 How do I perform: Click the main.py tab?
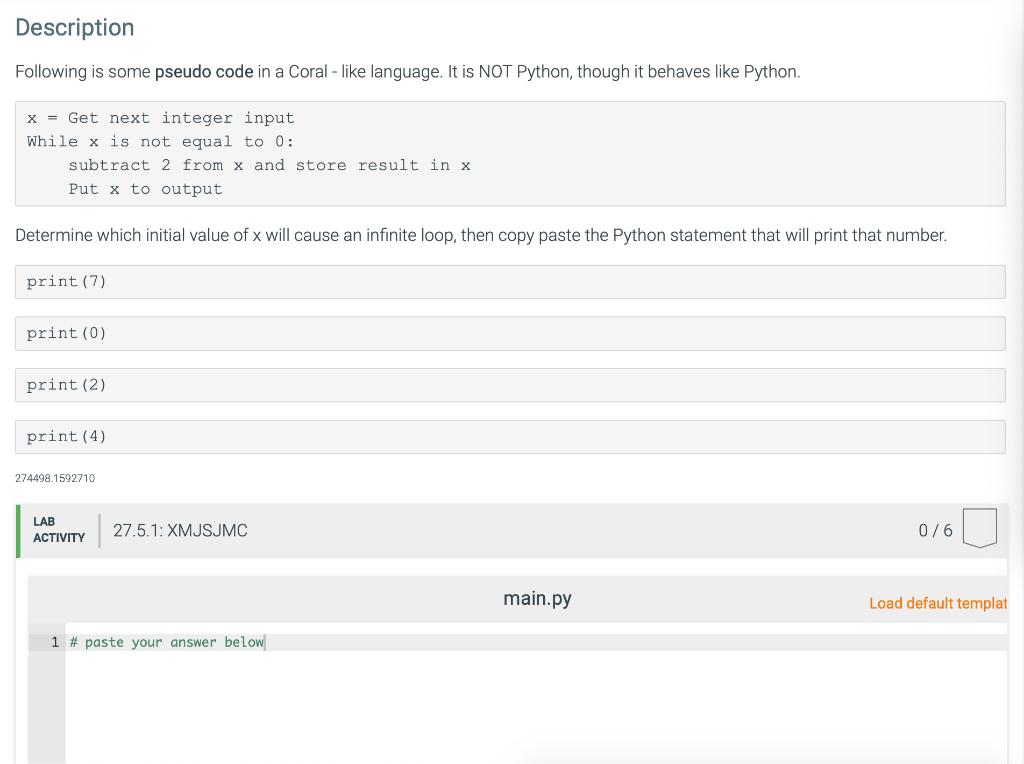(x=536, y=598)
